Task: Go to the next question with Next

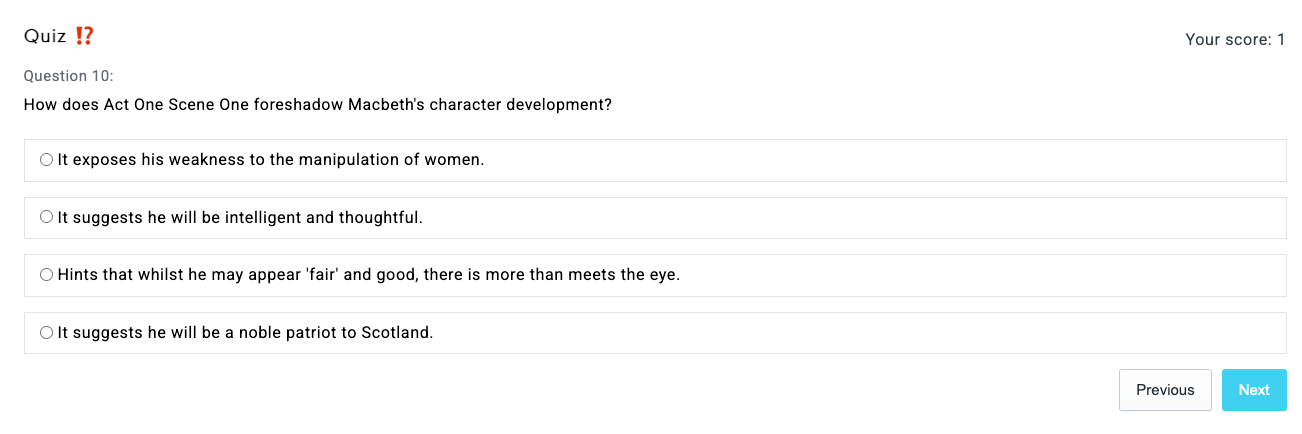Action: pyautogui.click(x=1253, y=390)
